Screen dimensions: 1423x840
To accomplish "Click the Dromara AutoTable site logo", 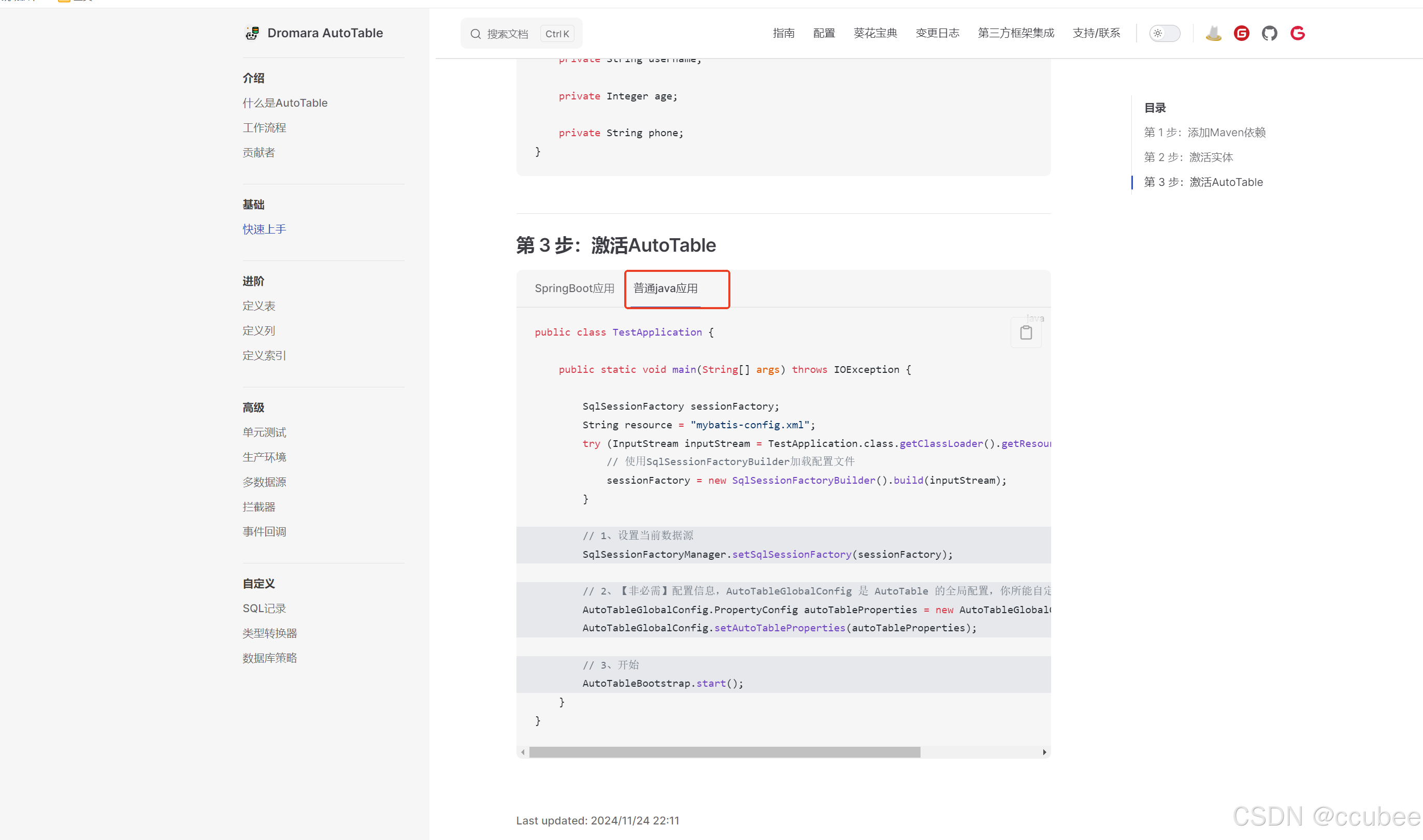I will click(252, 33).
